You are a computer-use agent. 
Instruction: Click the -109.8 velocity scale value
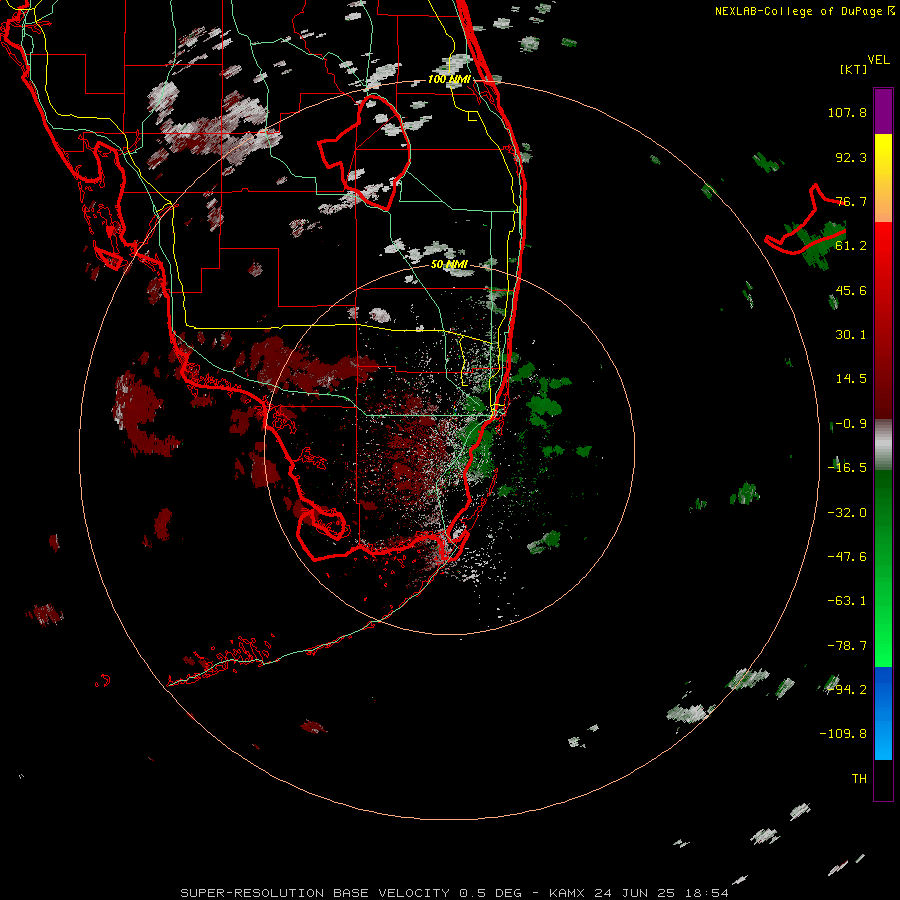(x=843, y=734)
